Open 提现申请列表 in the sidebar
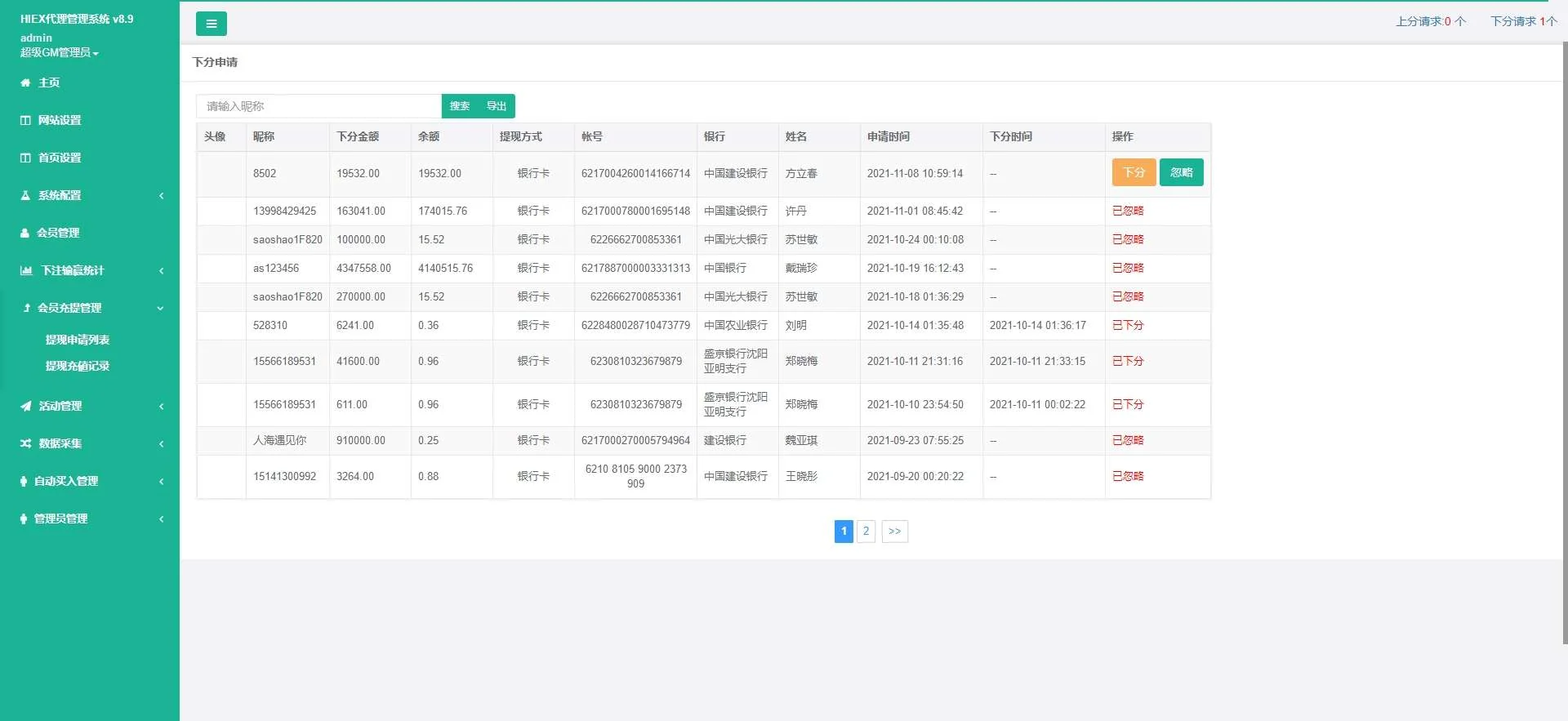 (78, 340)
